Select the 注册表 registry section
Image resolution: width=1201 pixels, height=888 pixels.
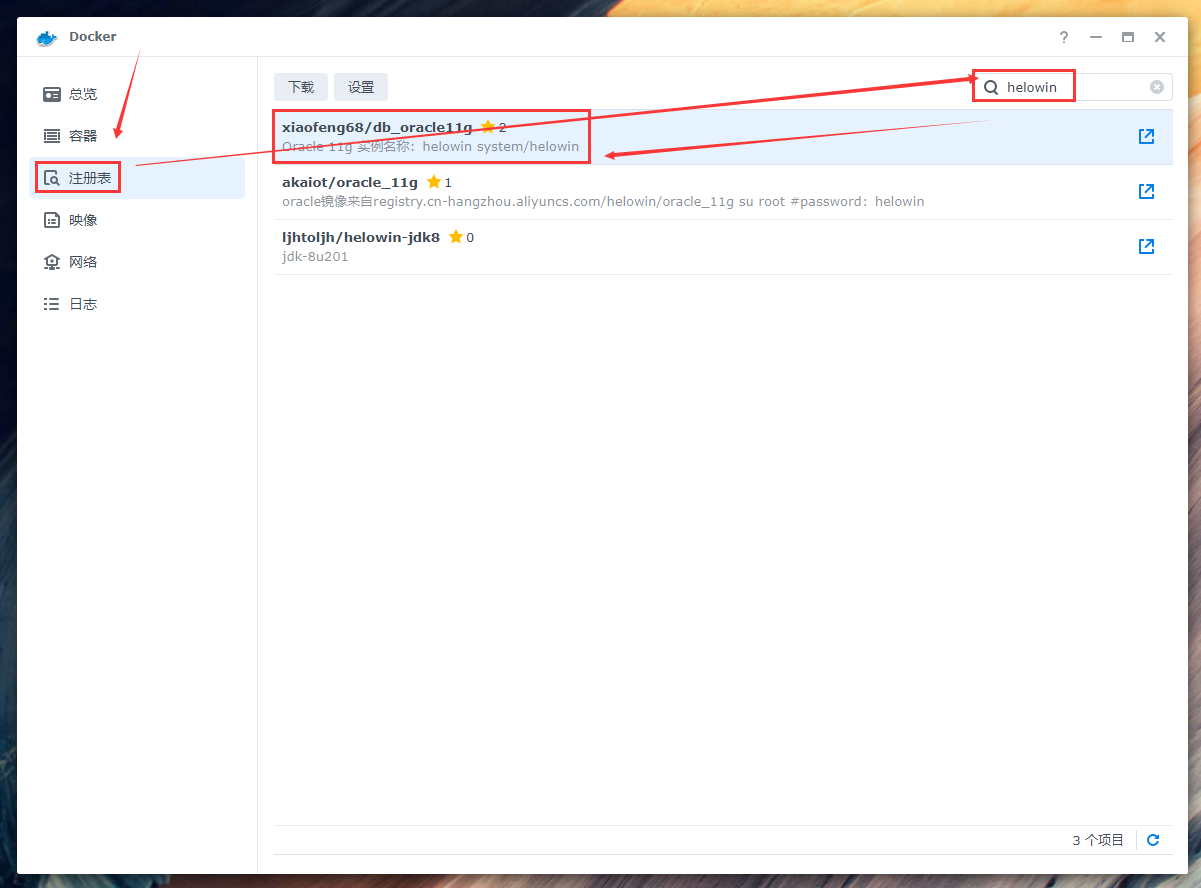pyautogui.click(x=89, y=178)
